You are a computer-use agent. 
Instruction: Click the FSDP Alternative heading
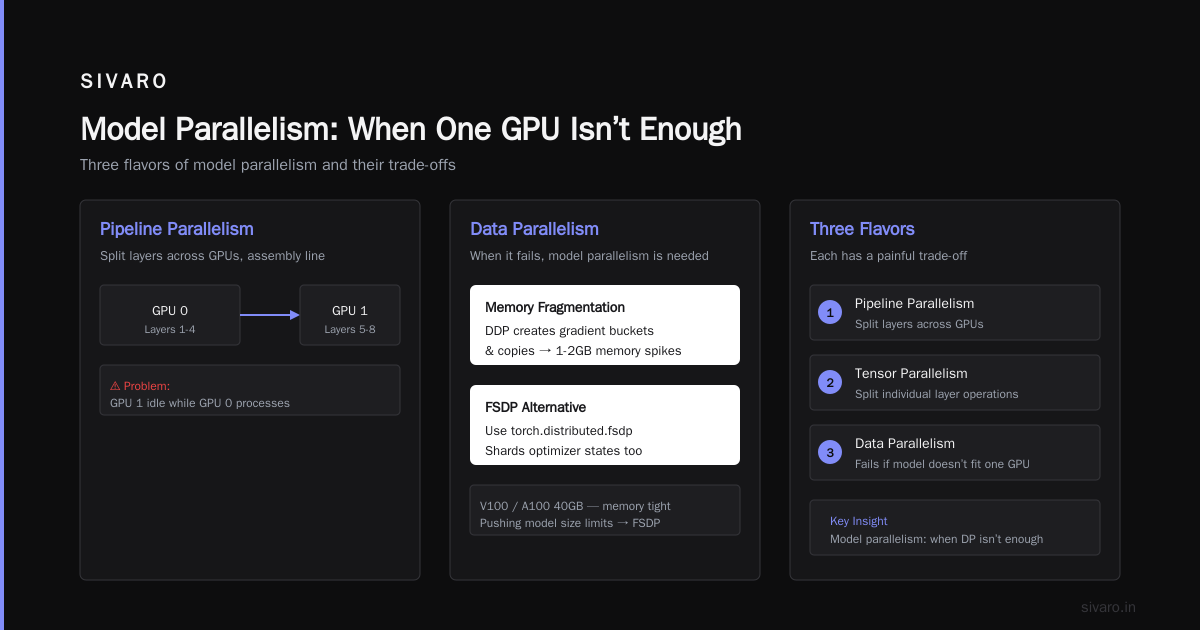pos(535,407)
